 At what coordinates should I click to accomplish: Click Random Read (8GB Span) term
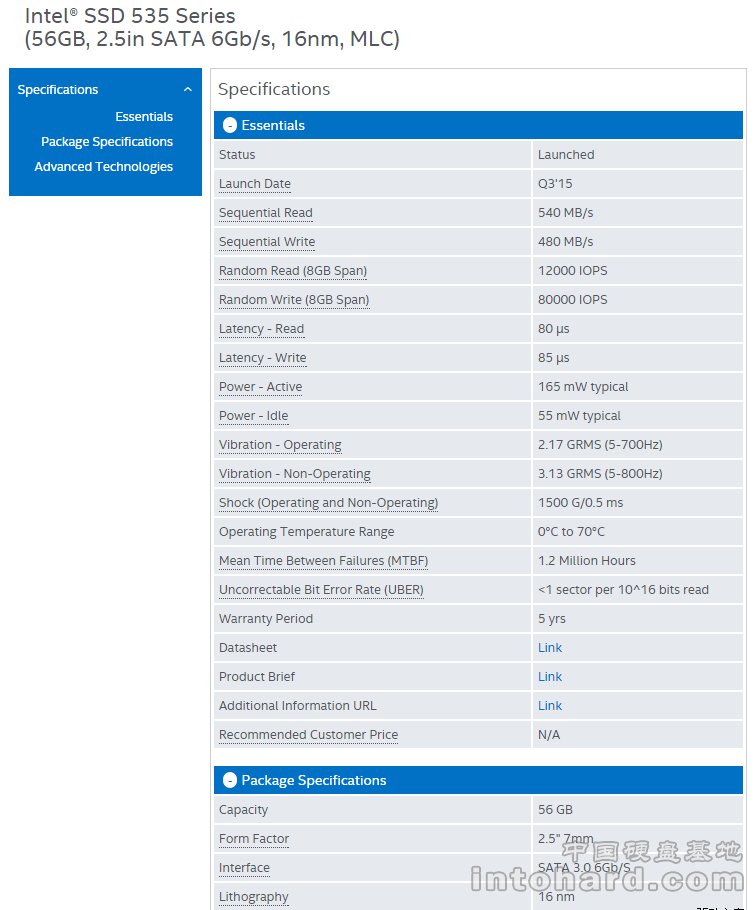[293, 270]
